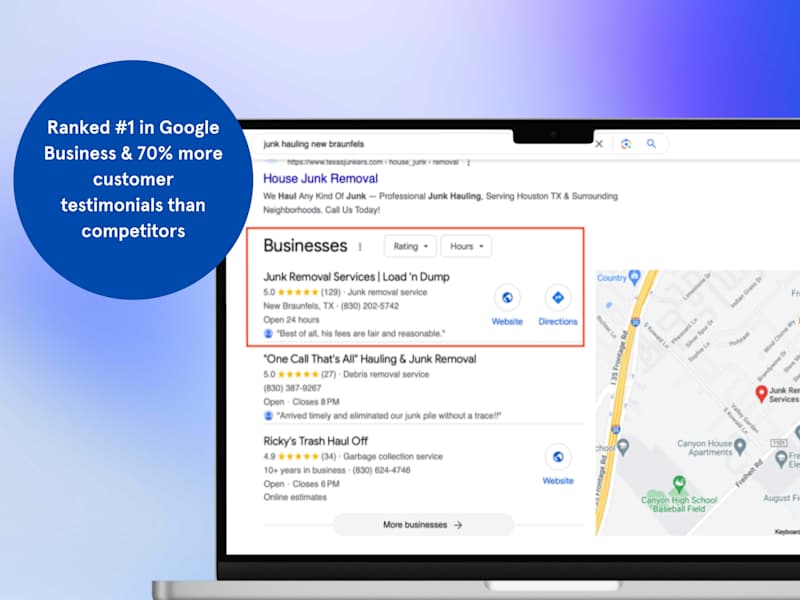800x600 pixels.
Task: Open Junk Removal Services | Load 'n Dump listing
Action: tap(356, 277)
